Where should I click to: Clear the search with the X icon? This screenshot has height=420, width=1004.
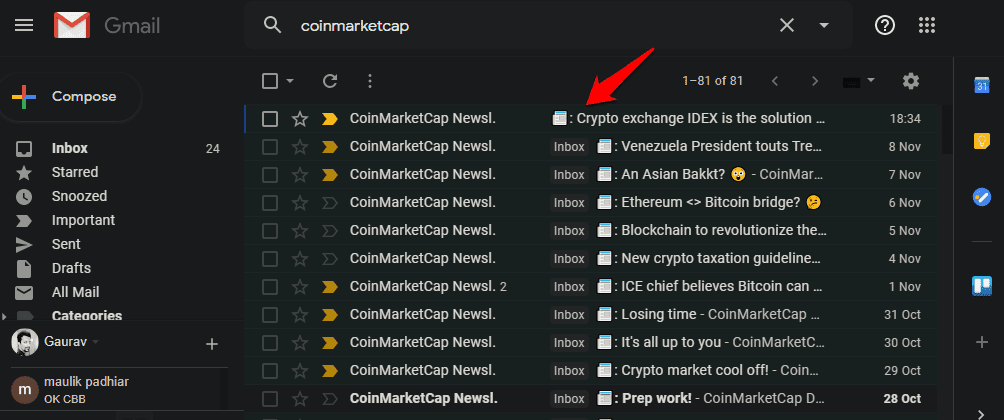tap(787, 25)
